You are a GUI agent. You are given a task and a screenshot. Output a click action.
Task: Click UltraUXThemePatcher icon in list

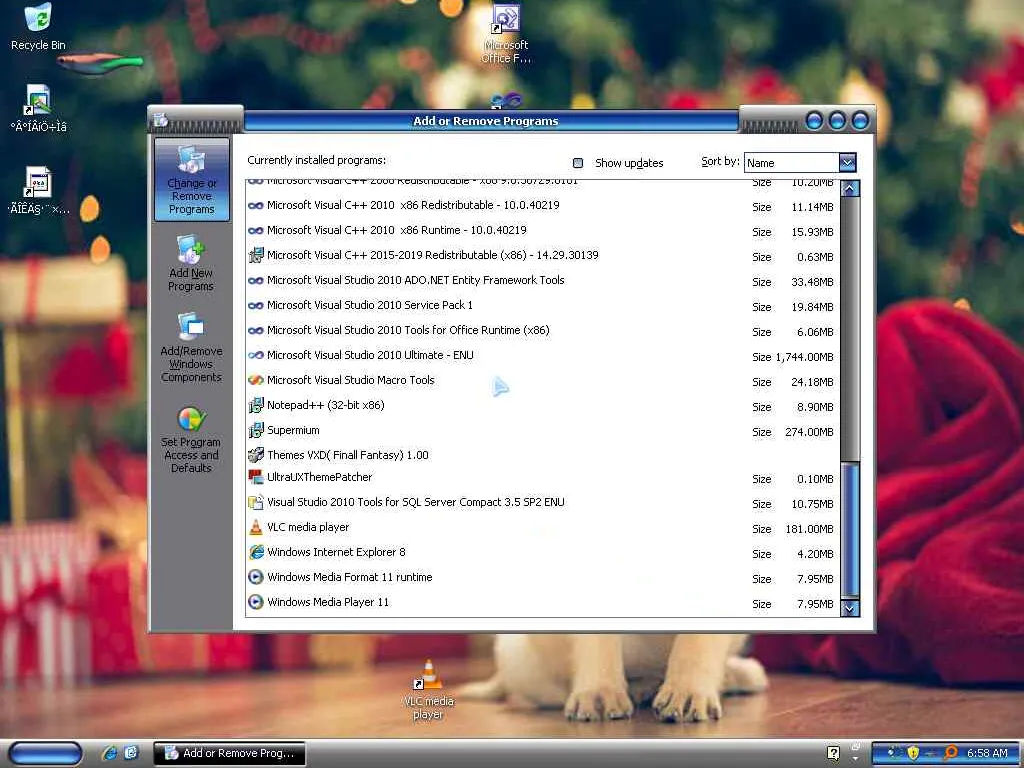(x=256, y=477)
